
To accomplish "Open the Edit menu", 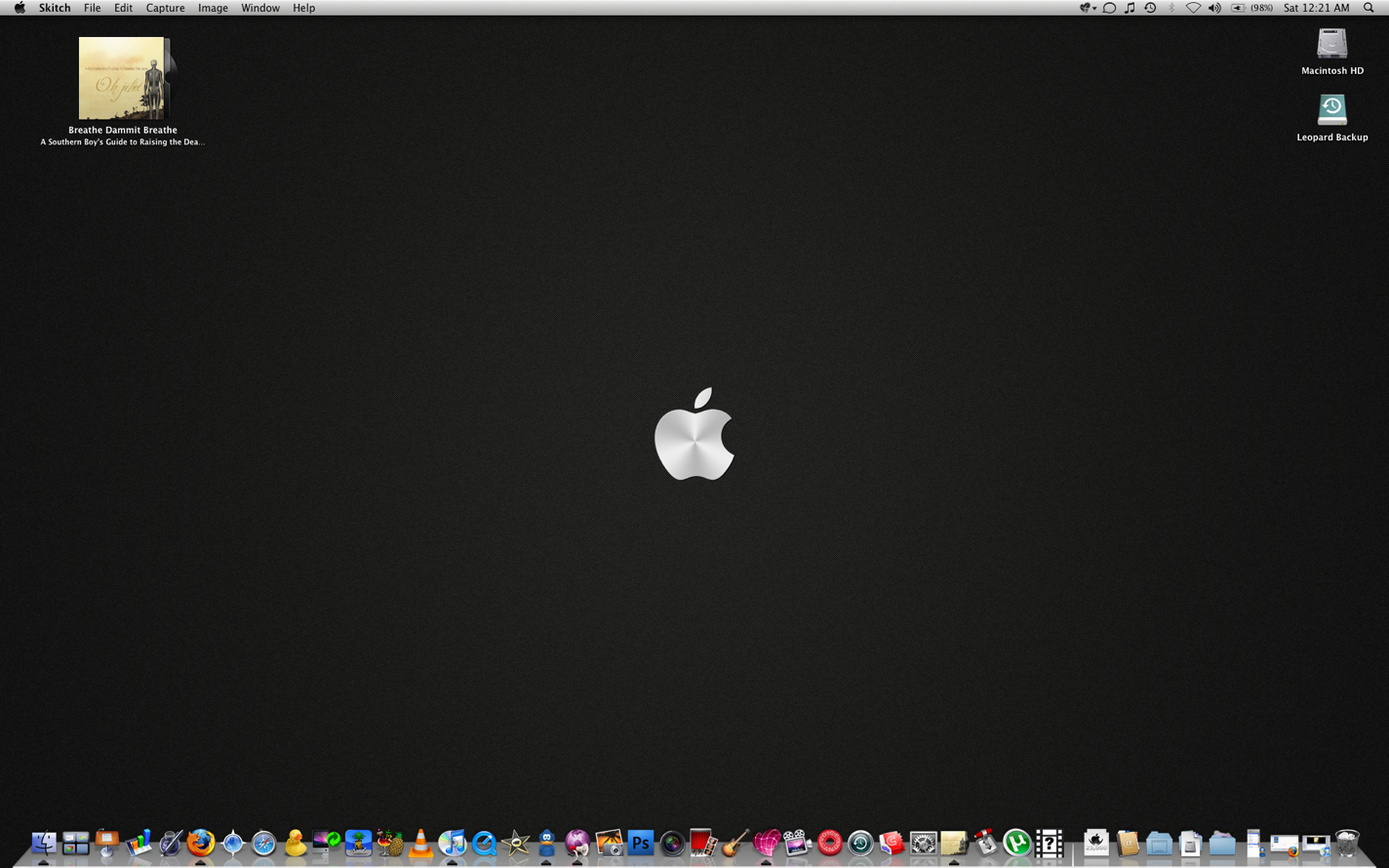I will (123, 8).
